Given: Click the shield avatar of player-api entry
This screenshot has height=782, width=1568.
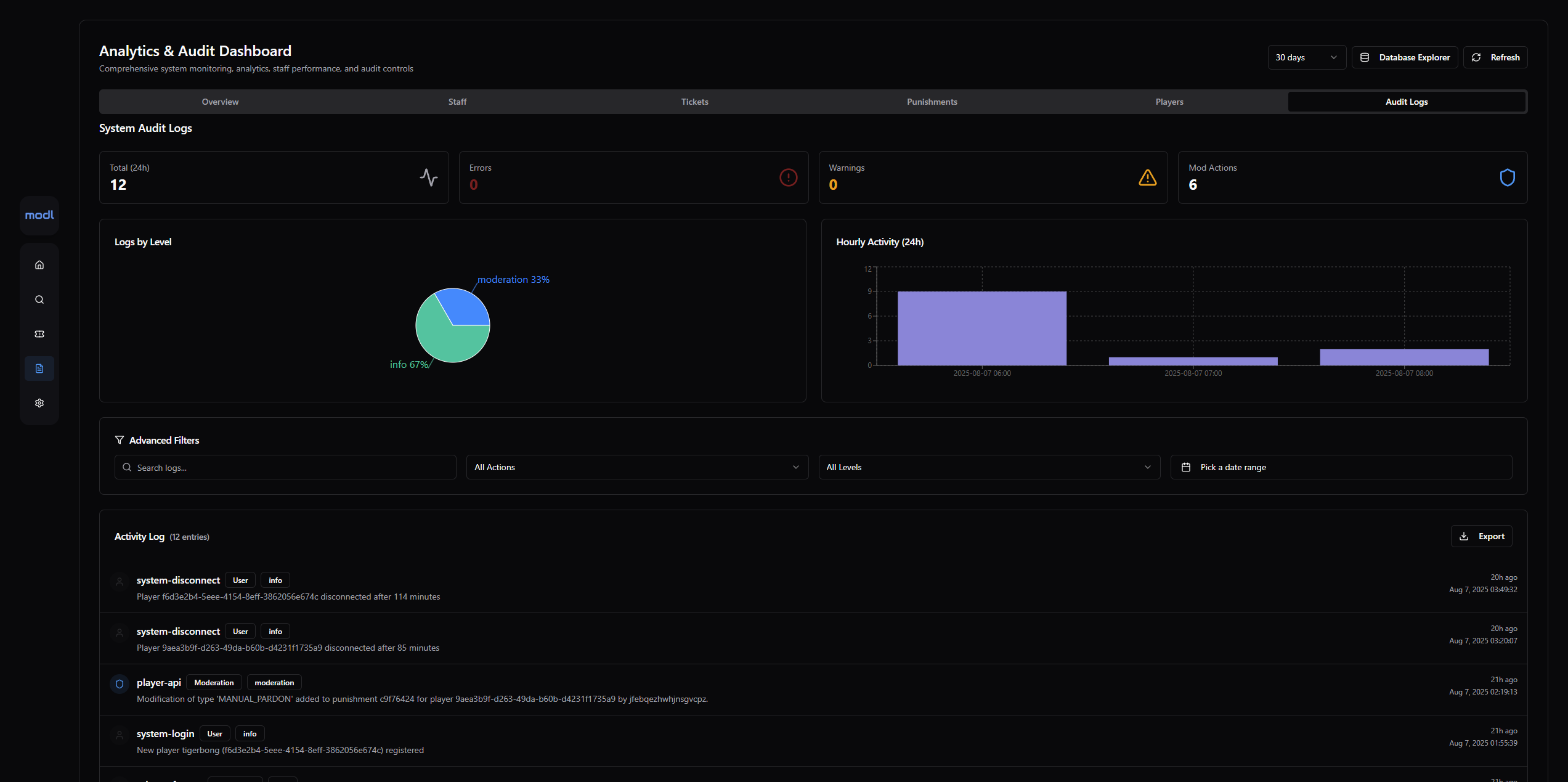Looking at the screenshot, I should point(120,684).
